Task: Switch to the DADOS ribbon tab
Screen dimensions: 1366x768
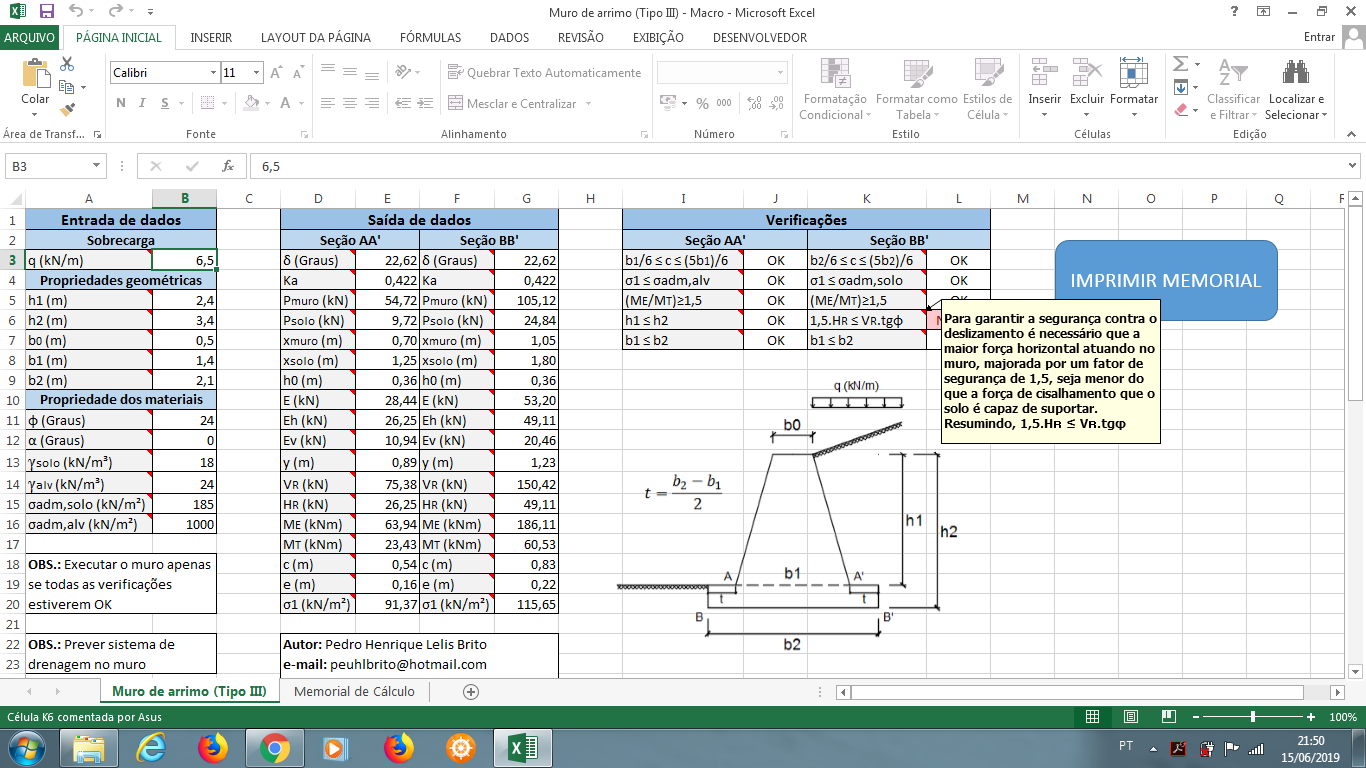Action: [510, 38]
